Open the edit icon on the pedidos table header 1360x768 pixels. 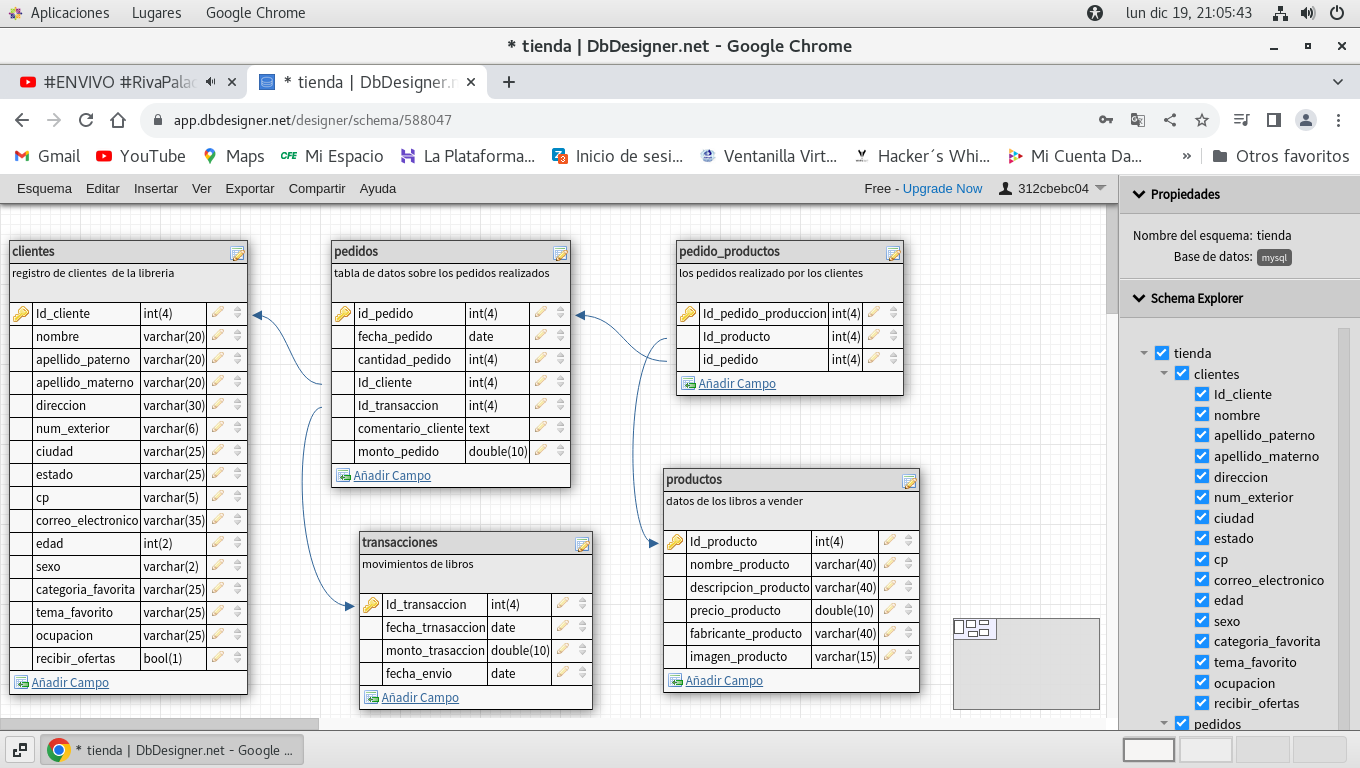(560, 253)
